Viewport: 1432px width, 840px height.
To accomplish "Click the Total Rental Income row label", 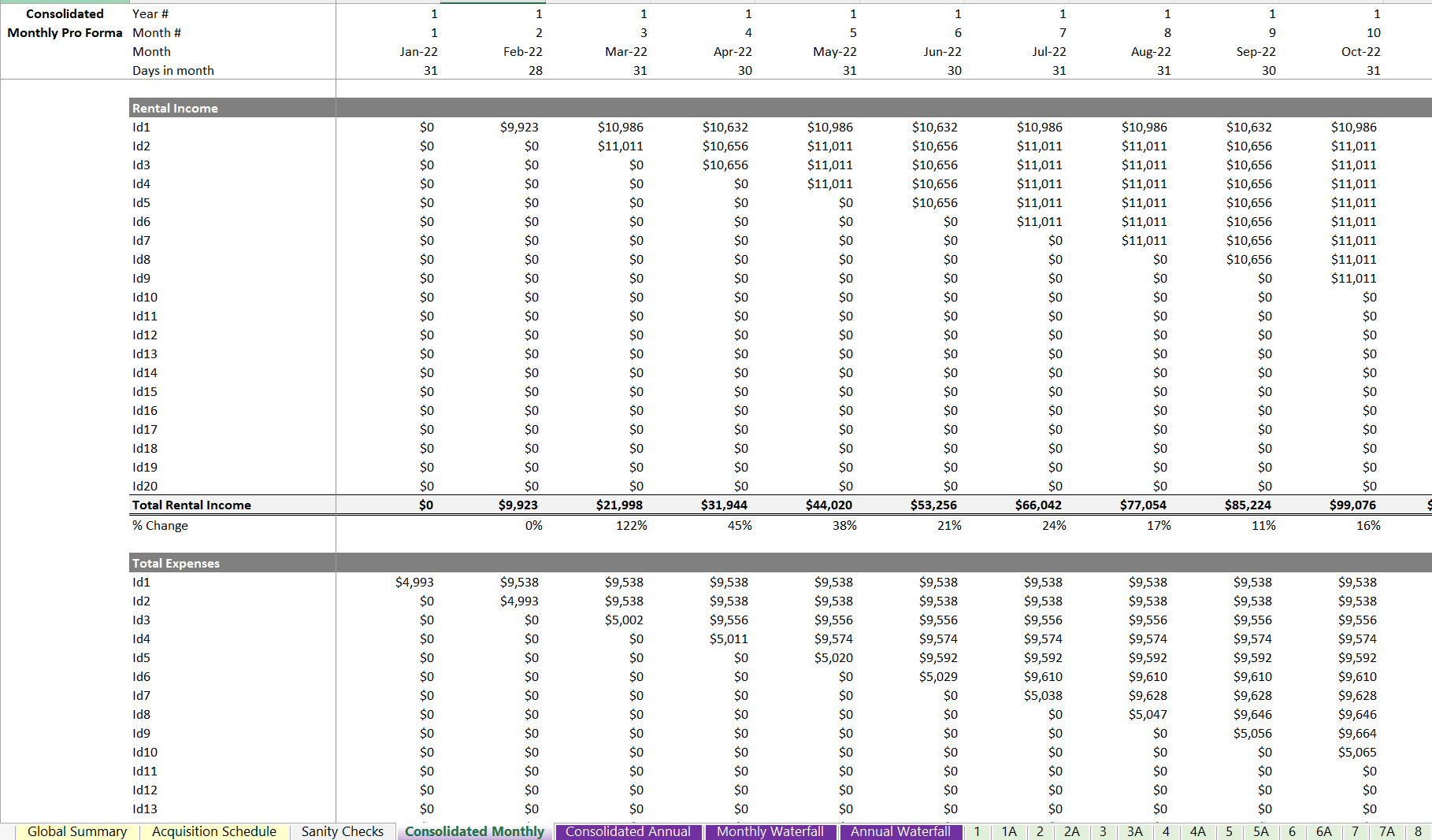I will coord(191,505).
